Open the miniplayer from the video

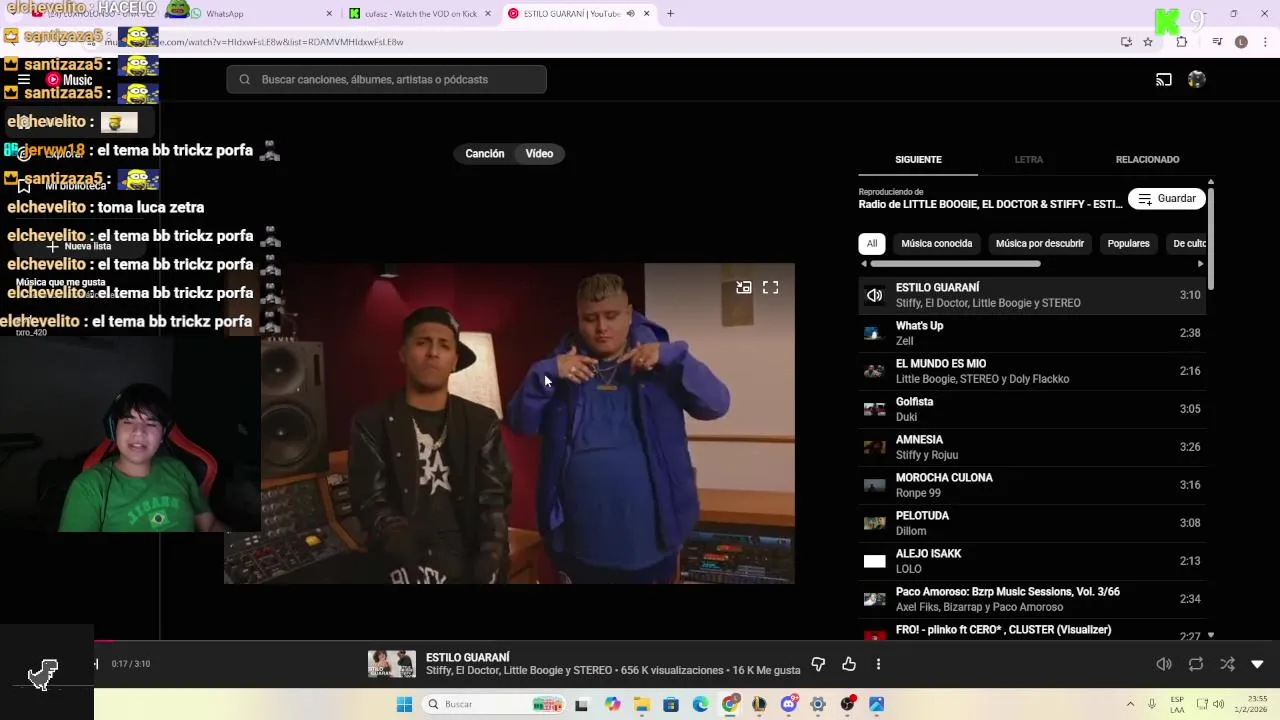(x=744, y=288)
